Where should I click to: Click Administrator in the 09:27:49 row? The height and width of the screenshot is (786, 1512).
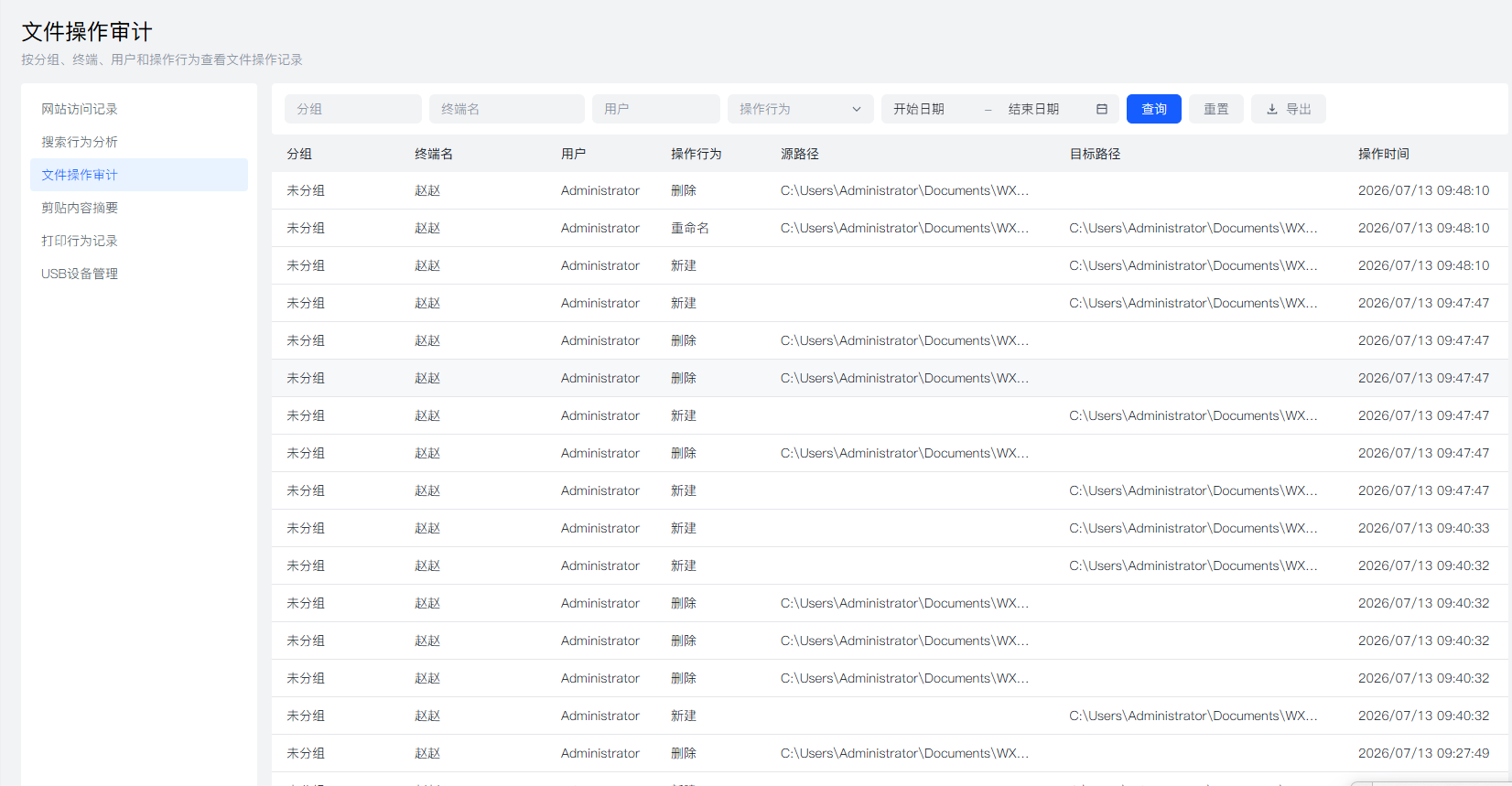600,753
